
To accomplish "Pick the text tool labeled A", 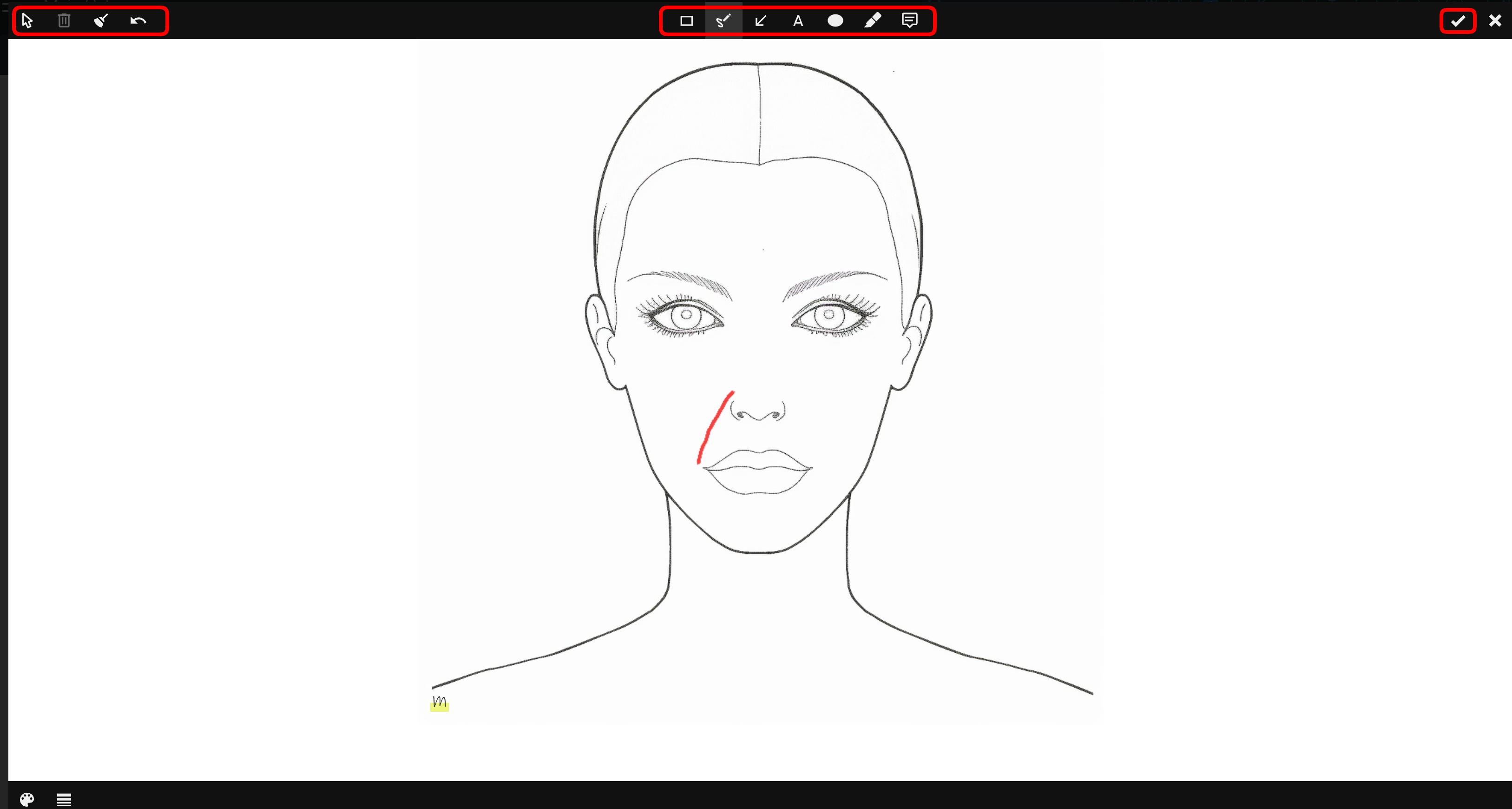I will point(798,21).
